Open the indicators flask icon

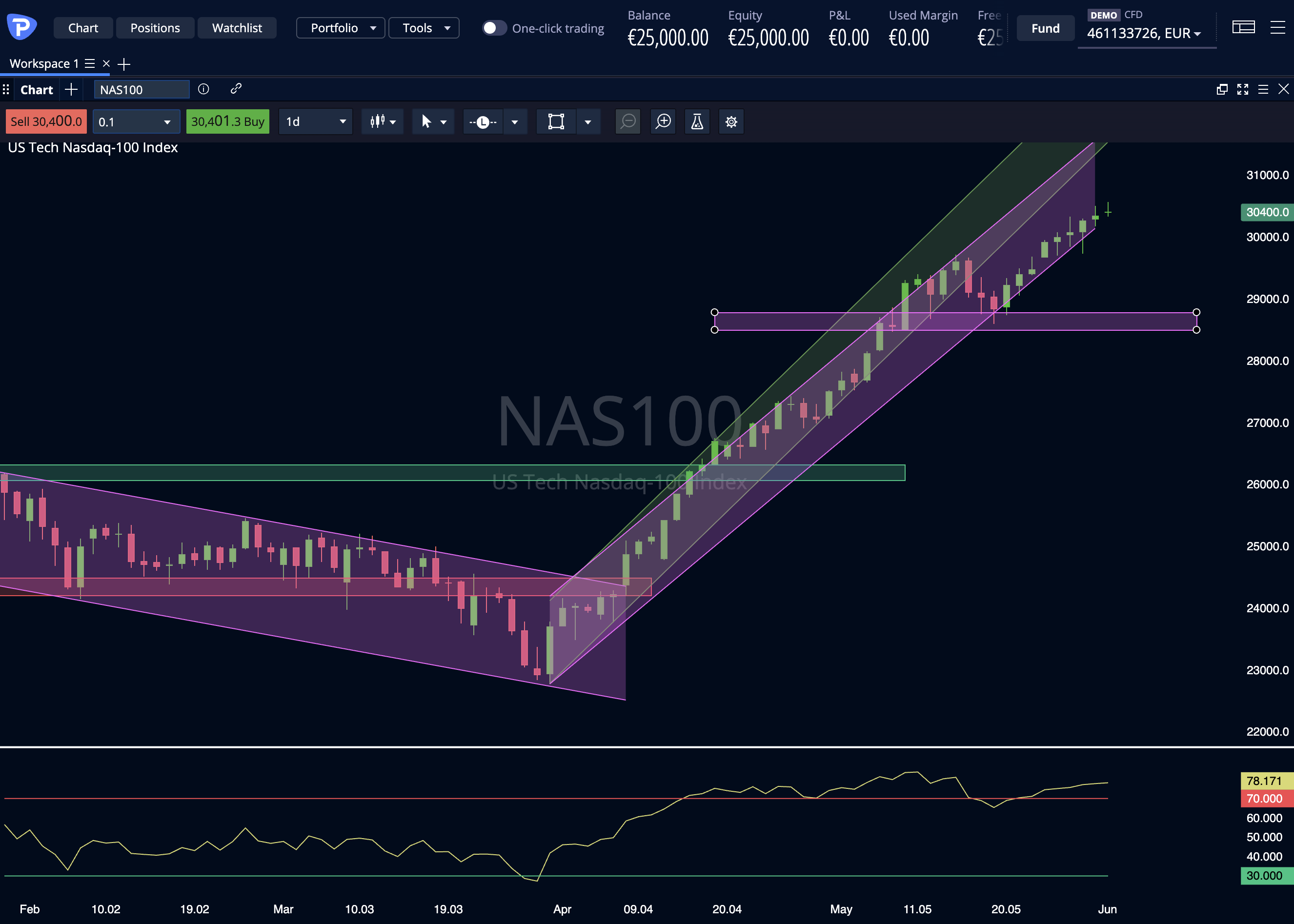coord(697,121)
